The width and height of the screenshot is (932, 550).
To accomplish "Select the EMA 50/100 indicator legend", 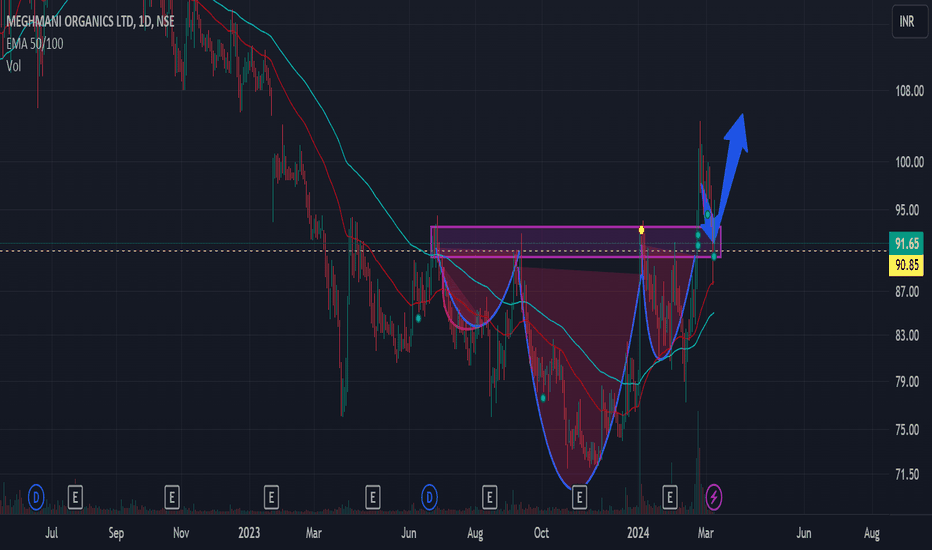I will click(x=34, y=43).
